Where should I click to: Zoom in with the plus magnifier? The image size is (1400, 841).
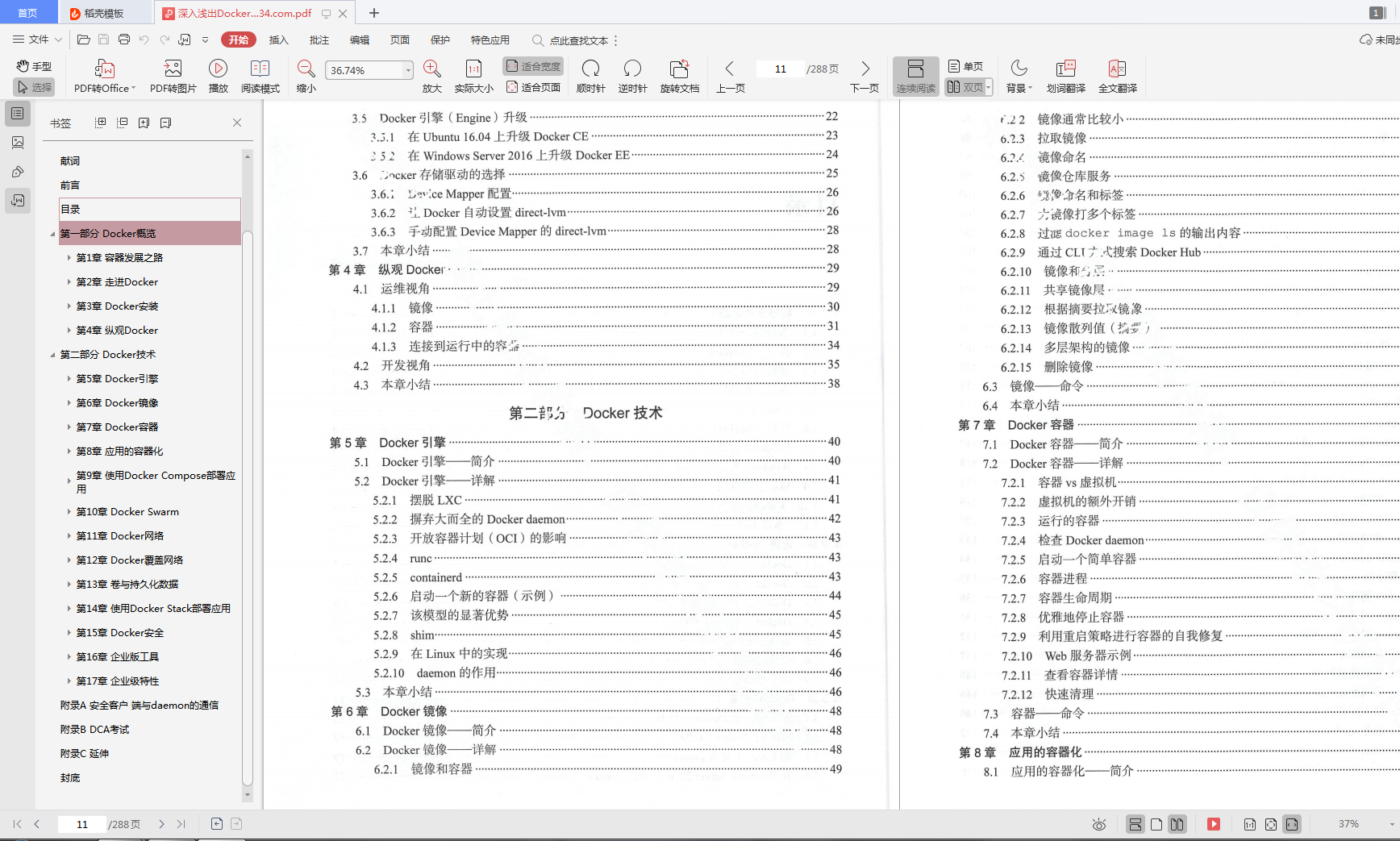(432, 77)
